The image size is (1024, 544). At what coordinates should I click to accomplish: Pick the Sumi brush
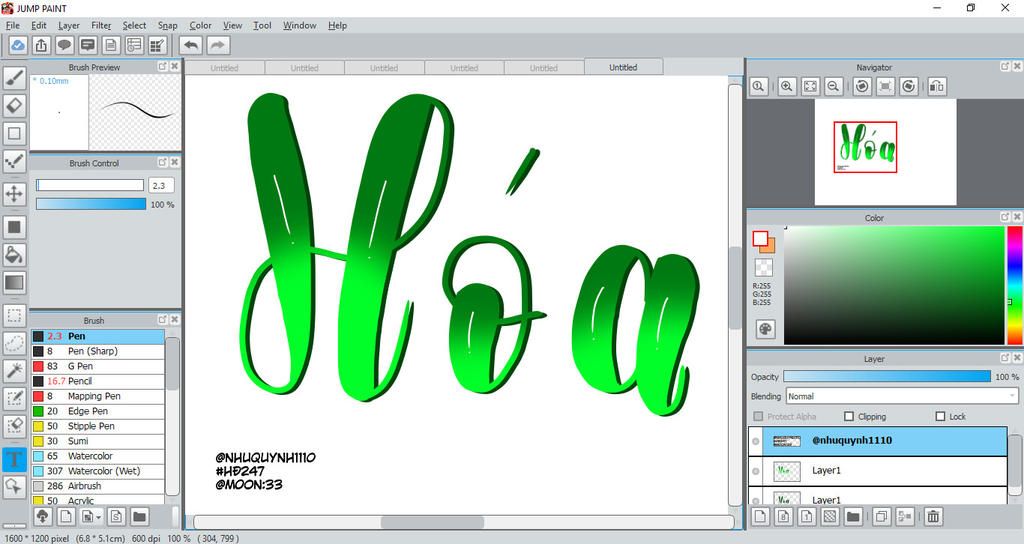(x=98, y=441)
